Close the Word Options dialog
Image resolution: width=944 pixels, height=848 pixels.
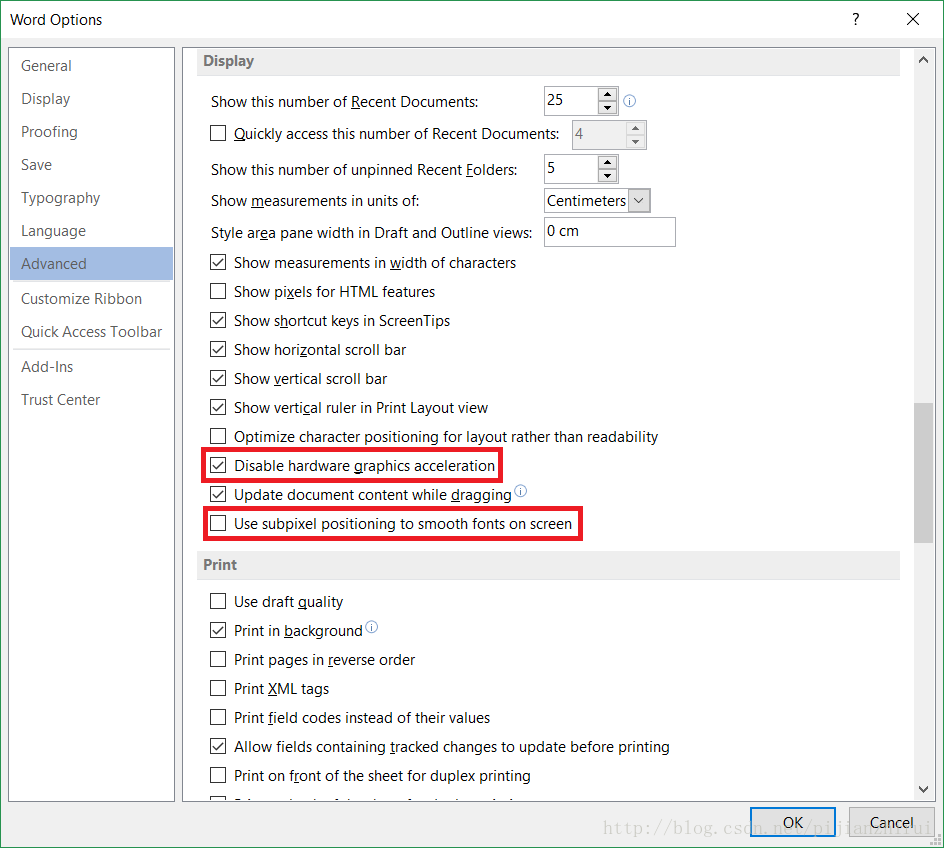click(913, 19)
